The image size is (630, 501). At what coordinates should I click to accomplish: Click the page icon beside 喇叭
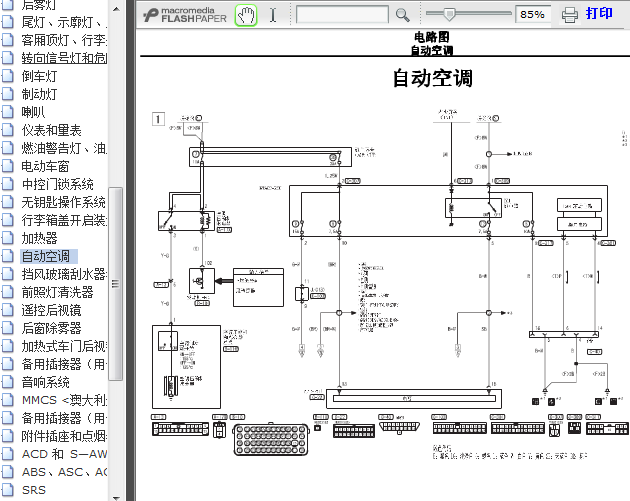point(8,112)
